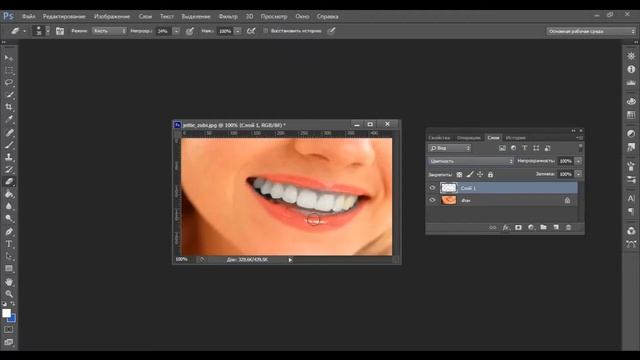The image size is (640, 360).
Task: Enable Восстановить историю checkbox
Action: 266,31
